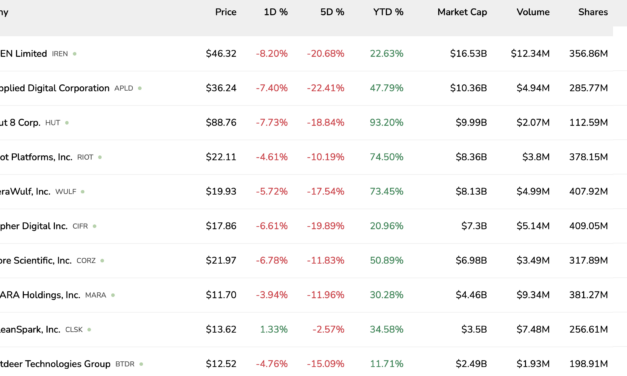
Task: Click the MARA ticker symbol
Action: [x=96, y=295]
